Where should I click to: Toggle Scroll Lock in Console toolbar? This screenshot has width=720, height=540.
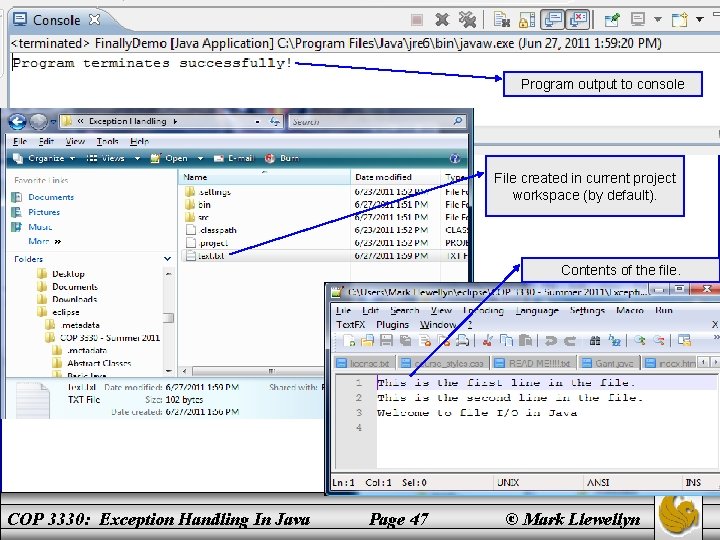click(527, 20)
